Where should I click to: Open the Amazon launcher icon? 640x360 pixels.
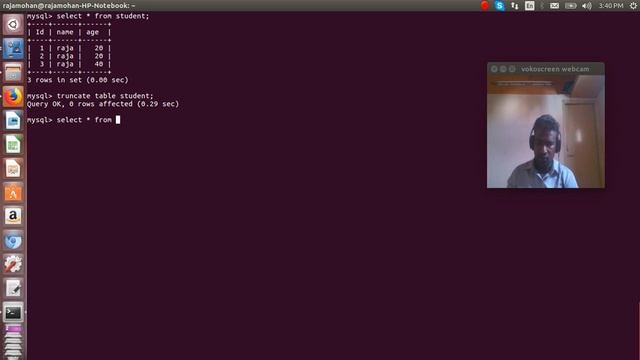pyautogui.click(x=13, y=216)
